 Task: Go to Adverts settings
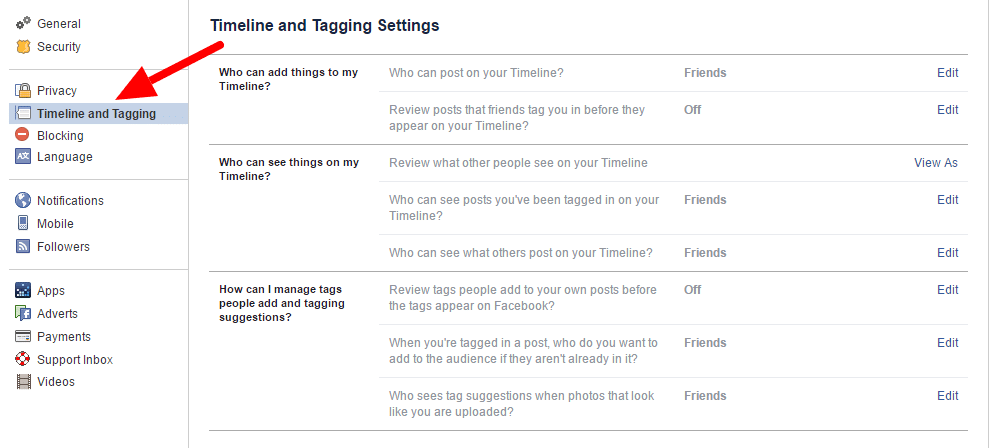pyautogui.click(x=57, y=314)
